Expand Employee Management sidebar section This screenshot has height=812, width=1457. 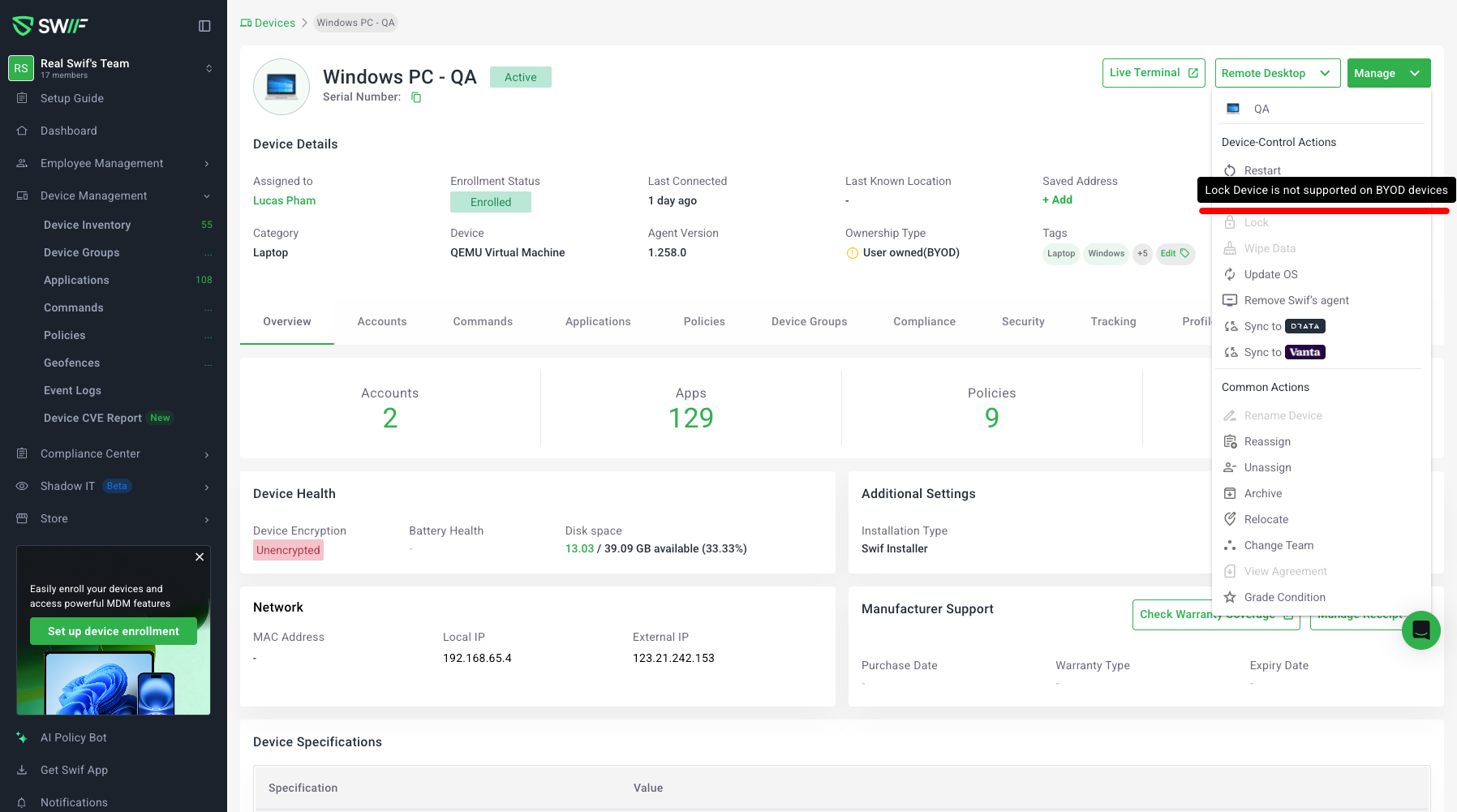(x=114, y=163)
